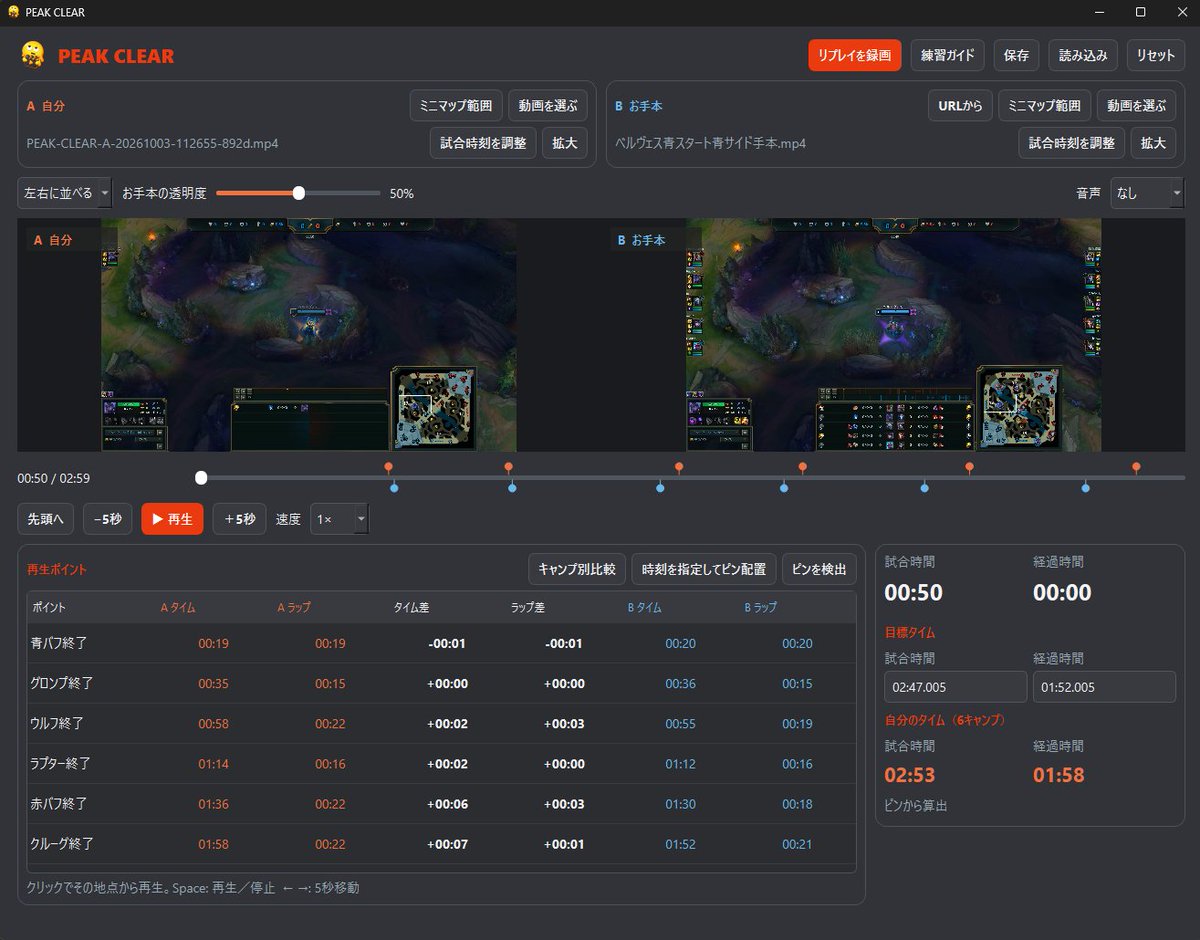
Task: Click the お手本の透明度 opacity slider handle
Action: point(298,193)
